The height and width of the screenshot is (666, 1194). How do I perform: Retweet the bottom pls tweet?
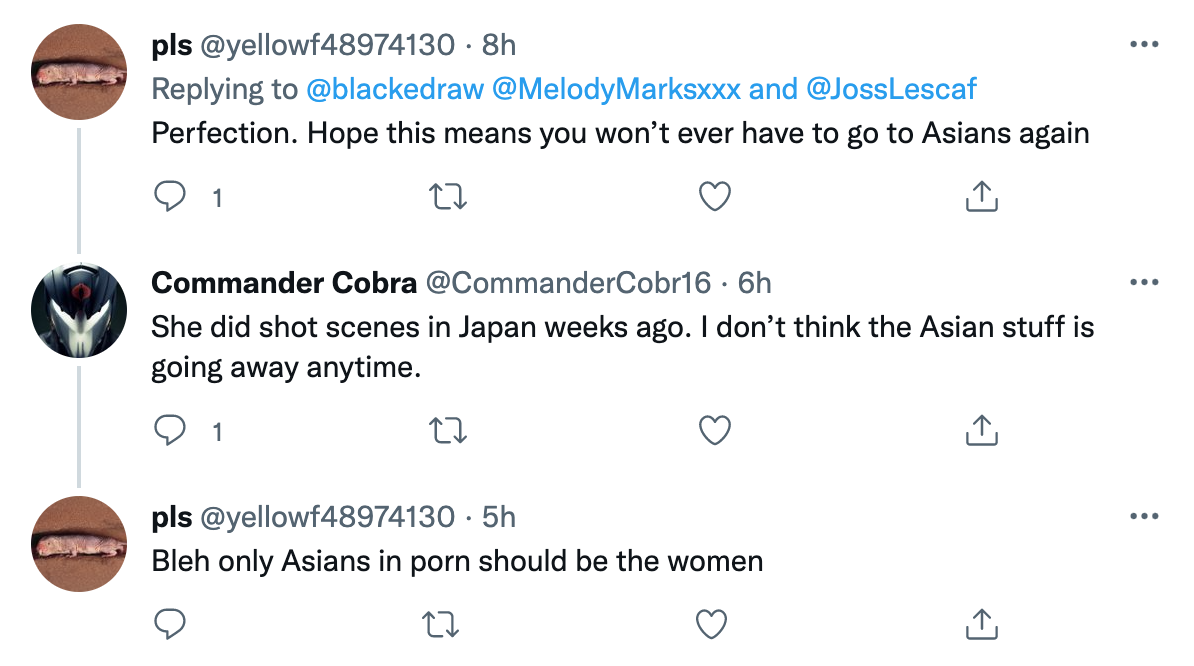coord(441,625)
